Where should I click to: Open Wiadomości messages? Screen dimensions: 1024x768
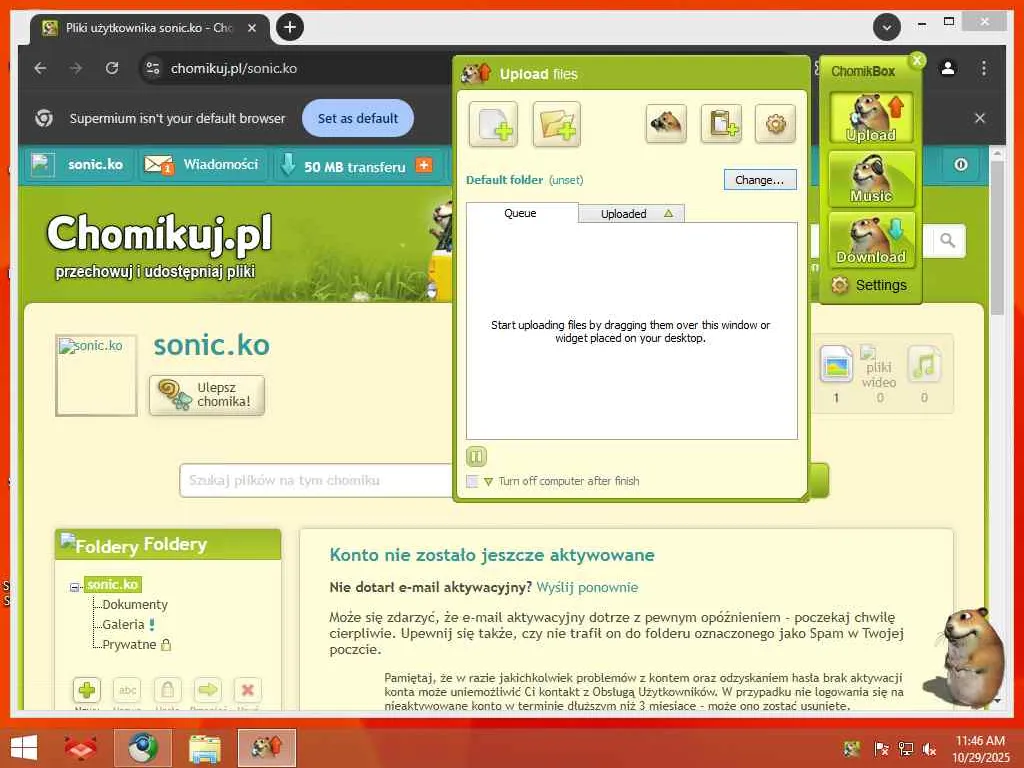click(202, 165)
